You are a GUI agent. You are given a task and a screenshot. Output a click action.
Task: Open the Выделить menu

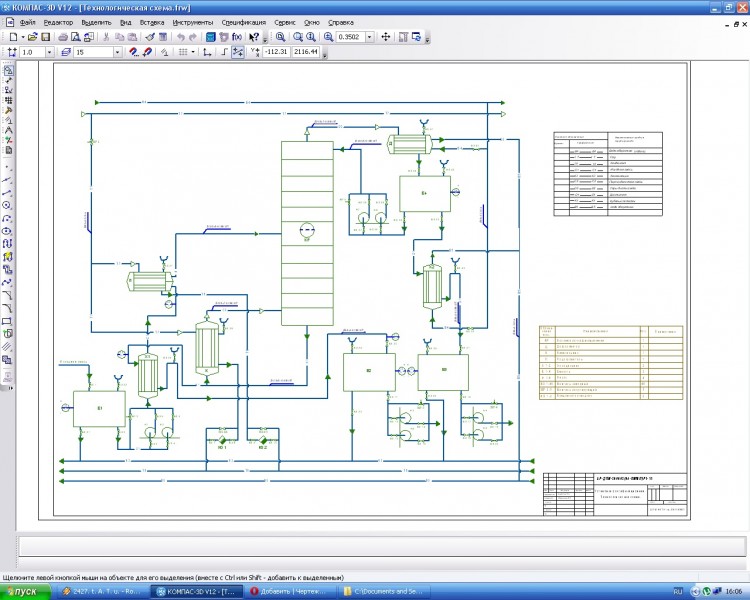(x=96, y=22)
